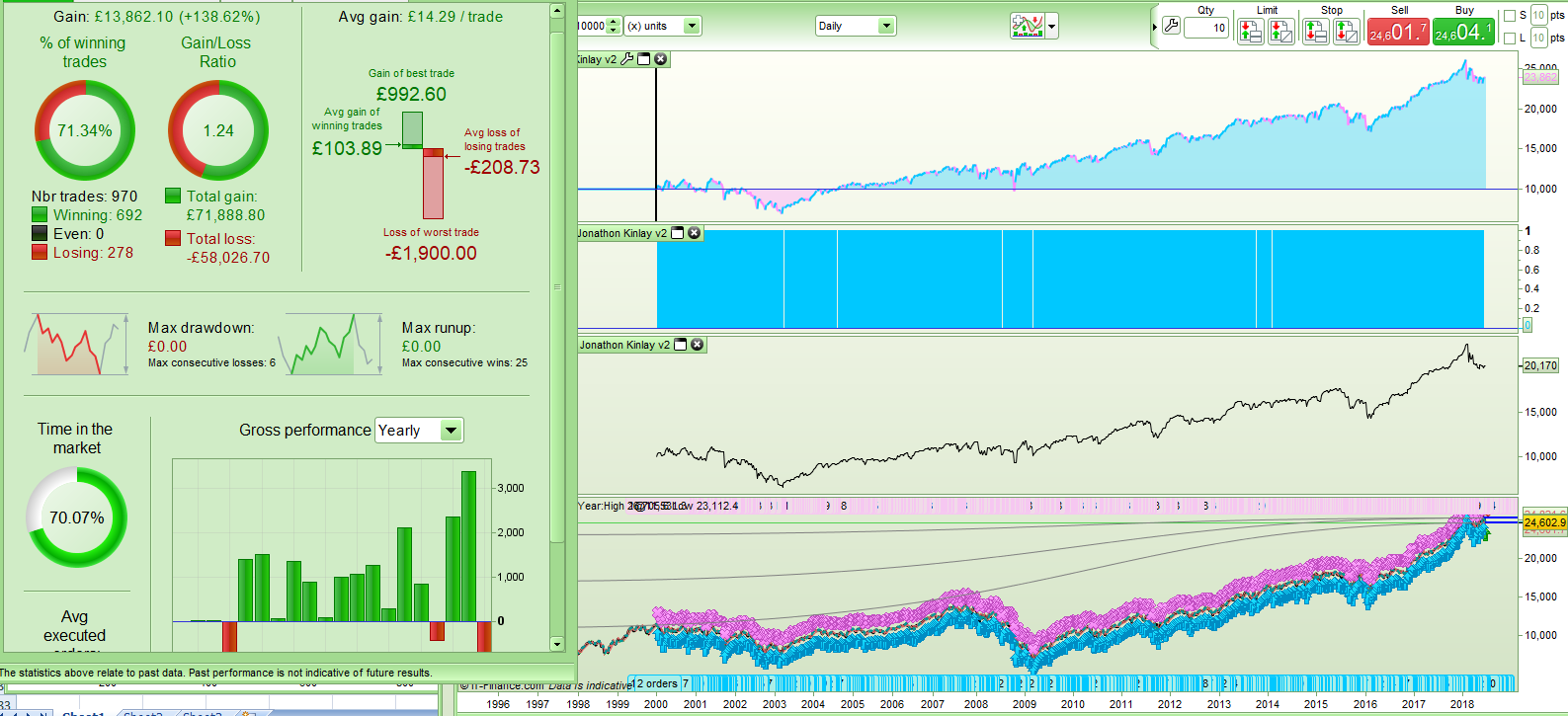Click the Gain/Loss Ratio donut chart
This screenshot has width=1568, height=716.
click(218, 130)
